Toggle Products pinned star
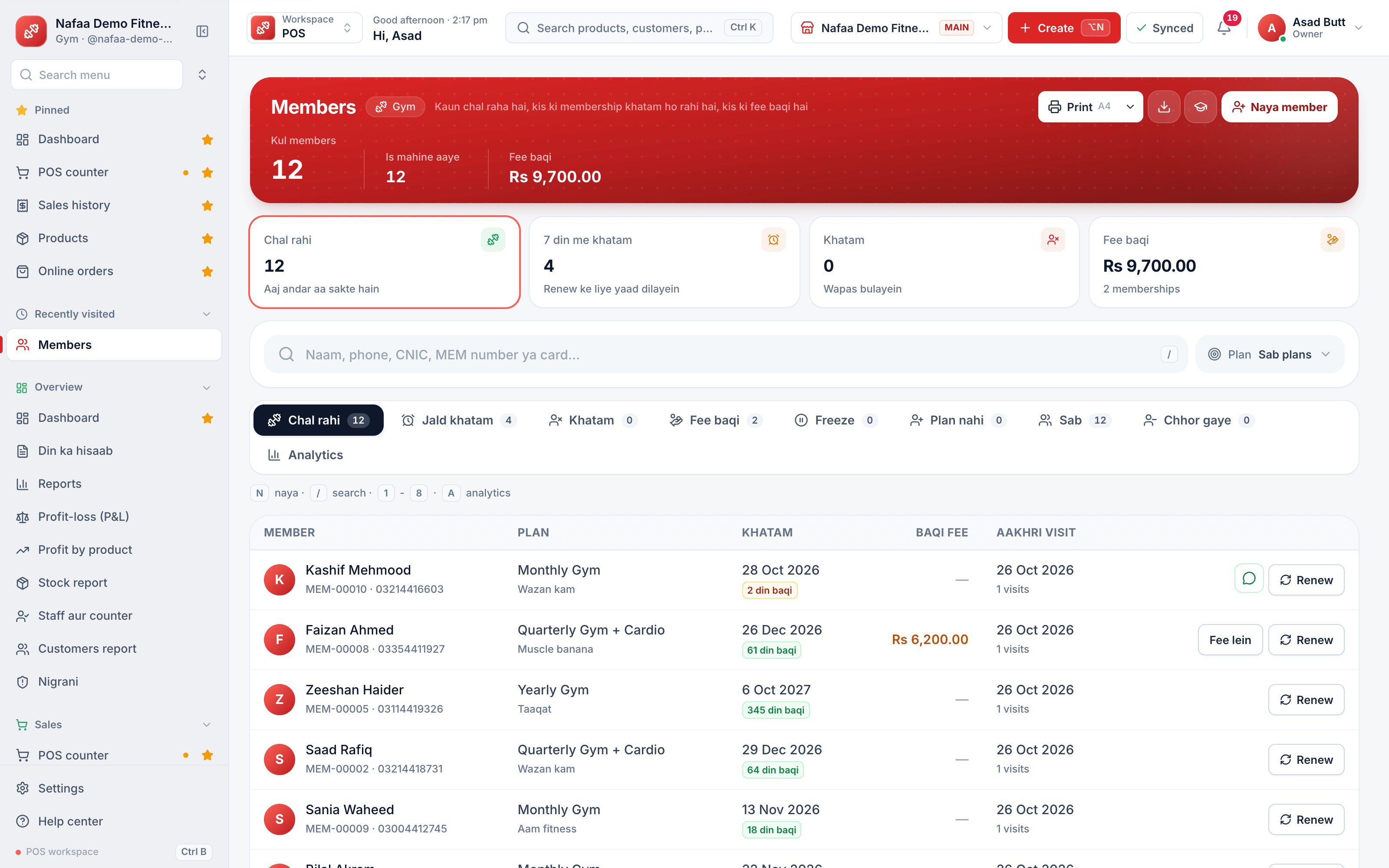 (x=207, y=238)
